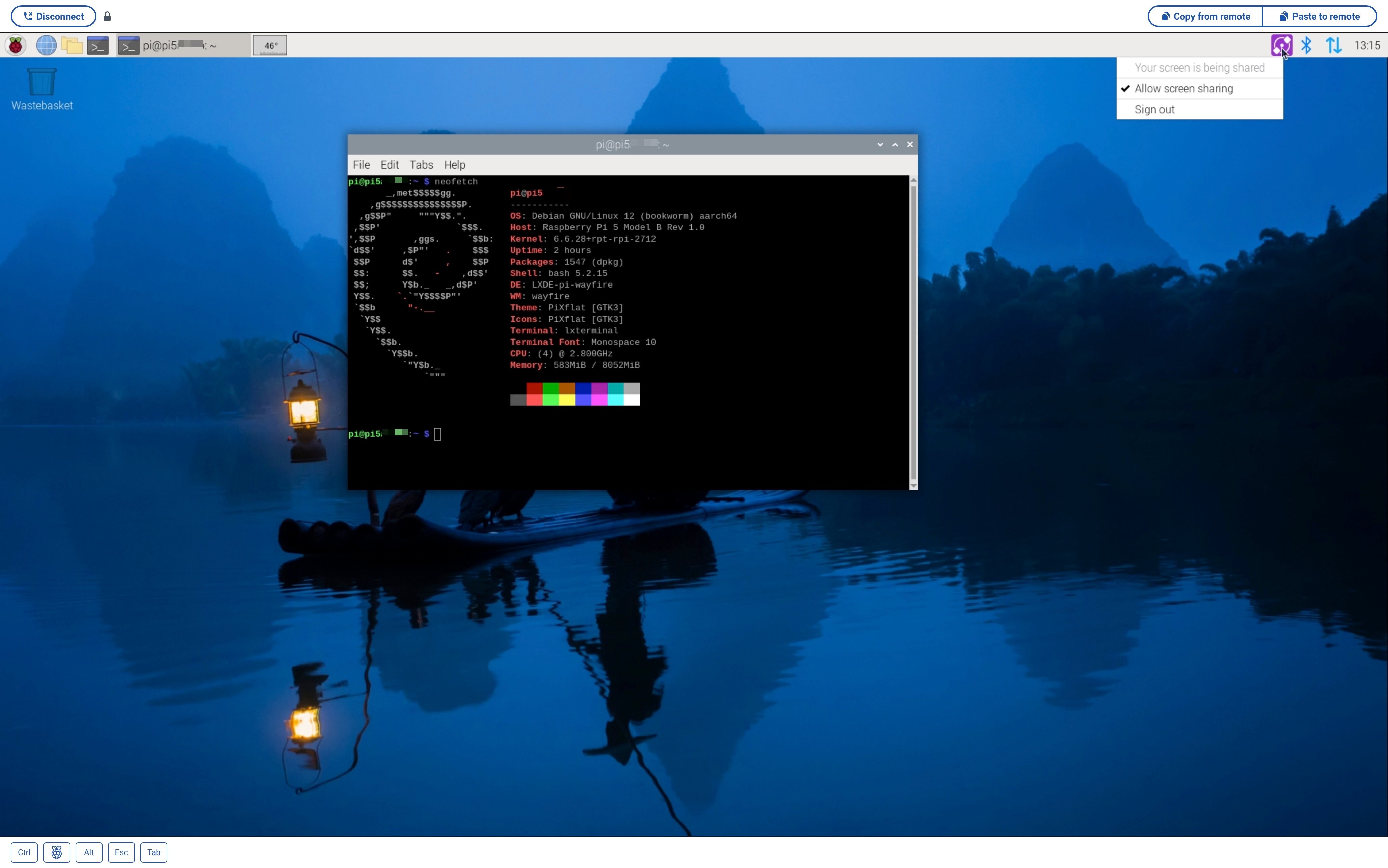Click the terminal window title bar text
Screen dimensions: 1388x868
[x=632, y=145]
